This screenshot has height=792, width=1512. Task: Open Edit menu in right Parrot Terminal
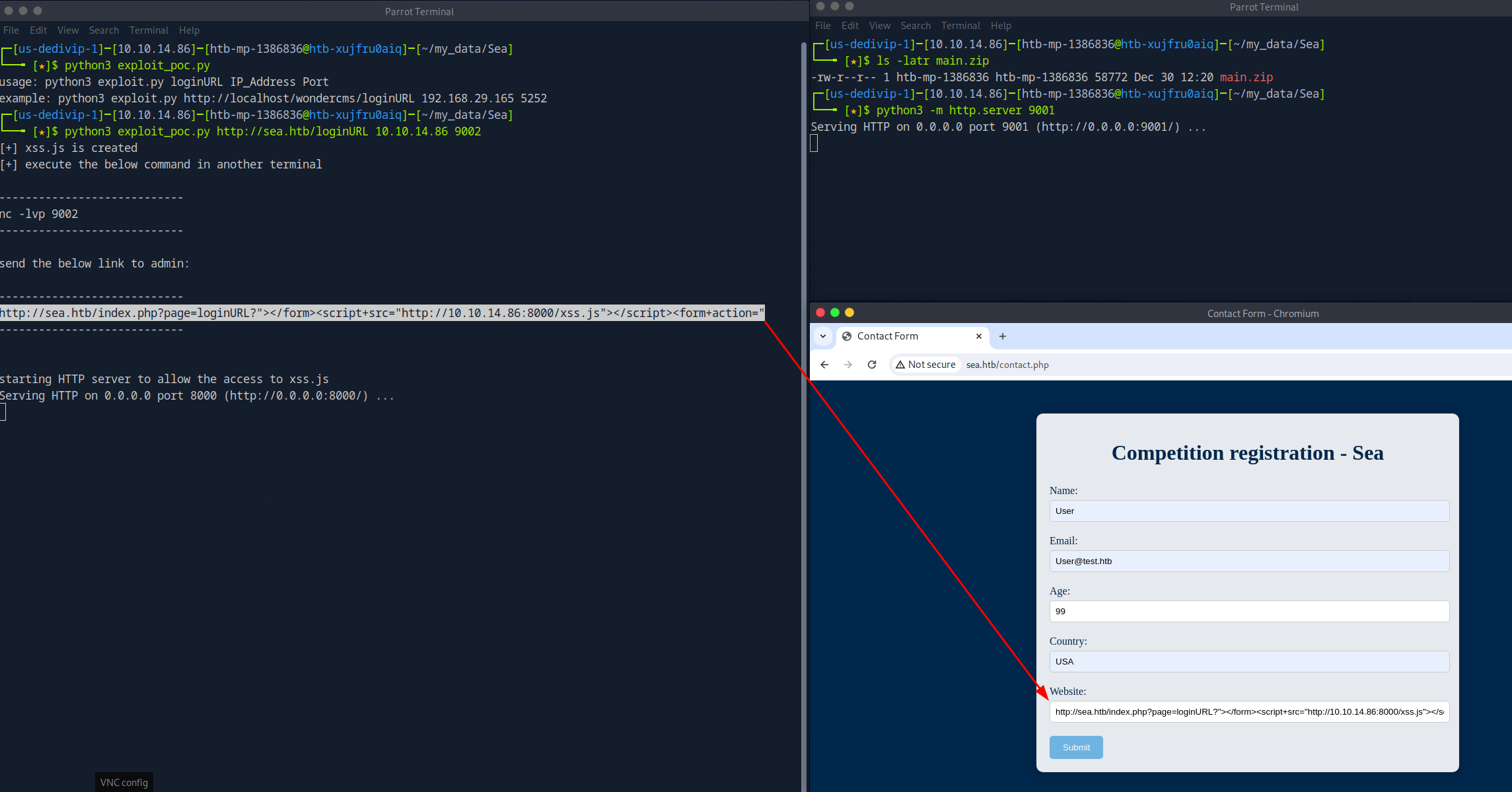(850, 26)
